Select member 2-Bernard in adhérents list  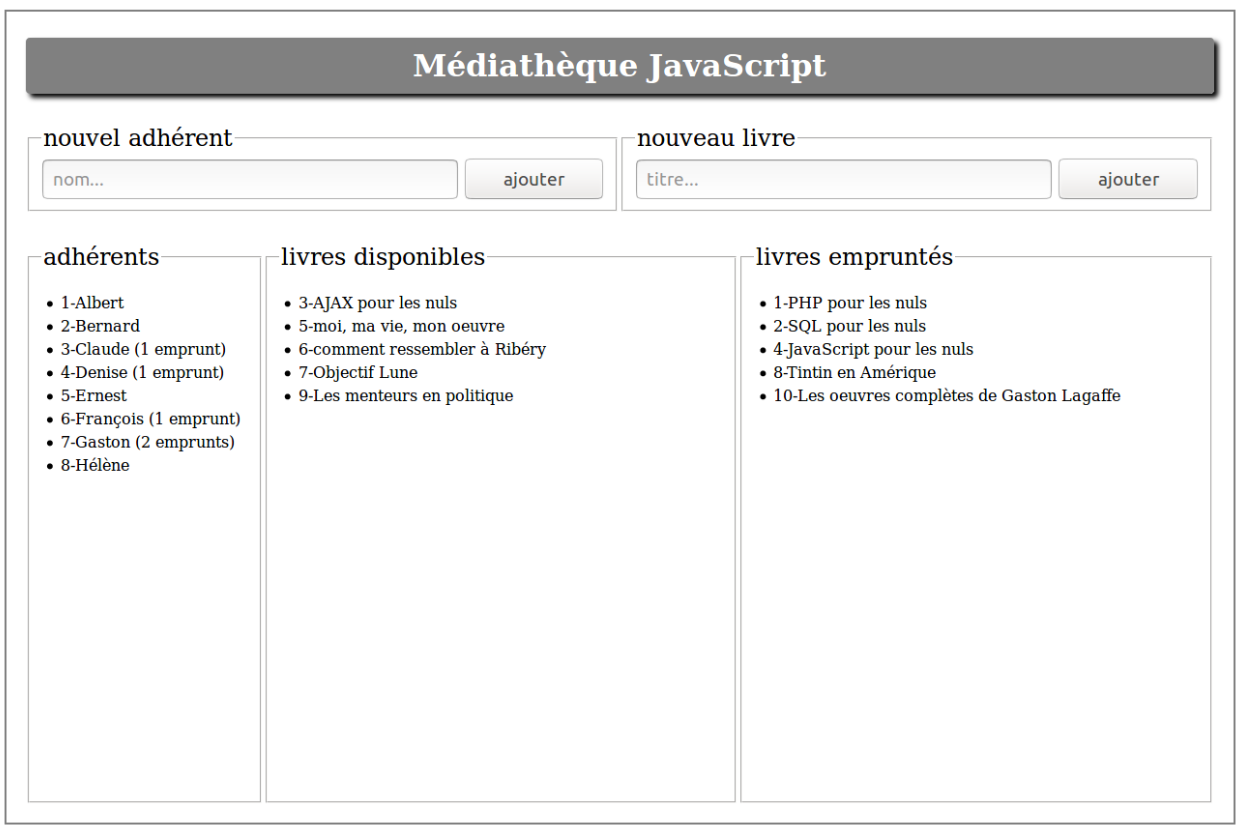click(x=100, y=326)
